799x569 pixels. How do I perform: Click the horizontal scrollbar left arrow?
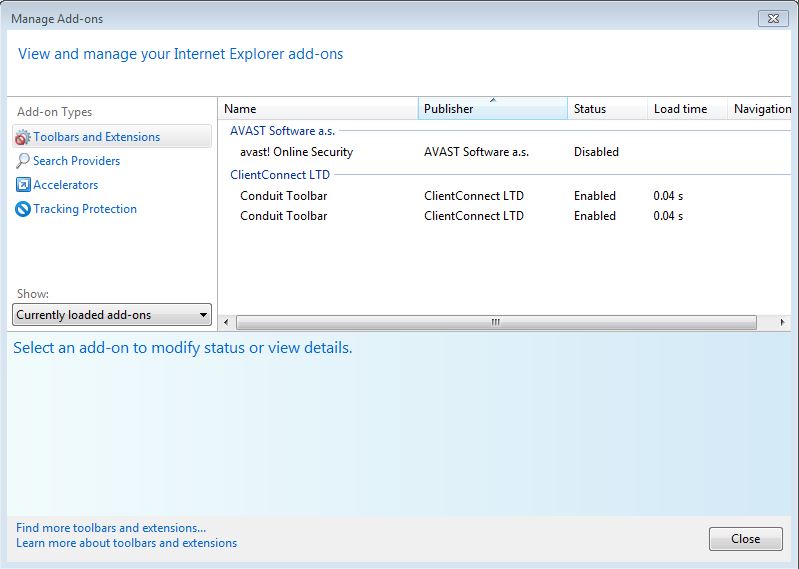pos(226,322)
